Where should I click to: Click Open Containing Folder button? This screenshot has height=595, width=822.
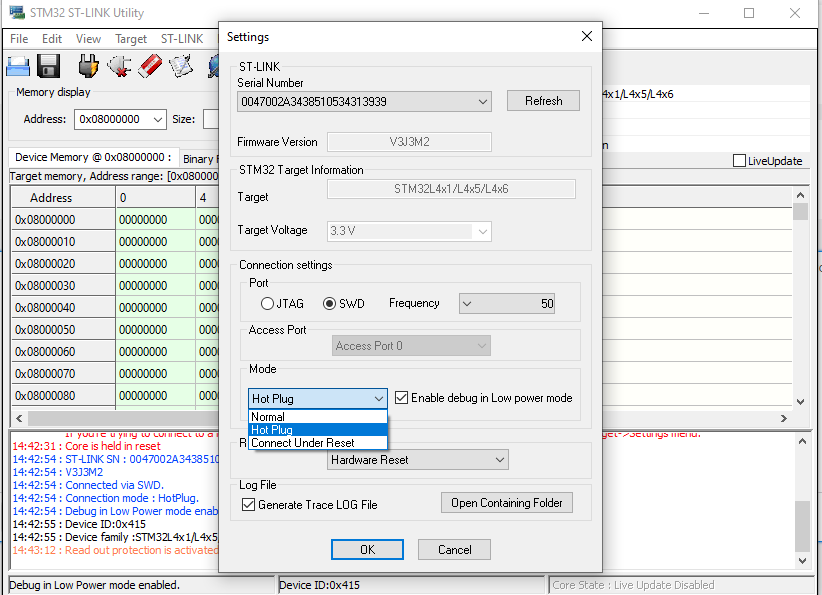point(506,503)
